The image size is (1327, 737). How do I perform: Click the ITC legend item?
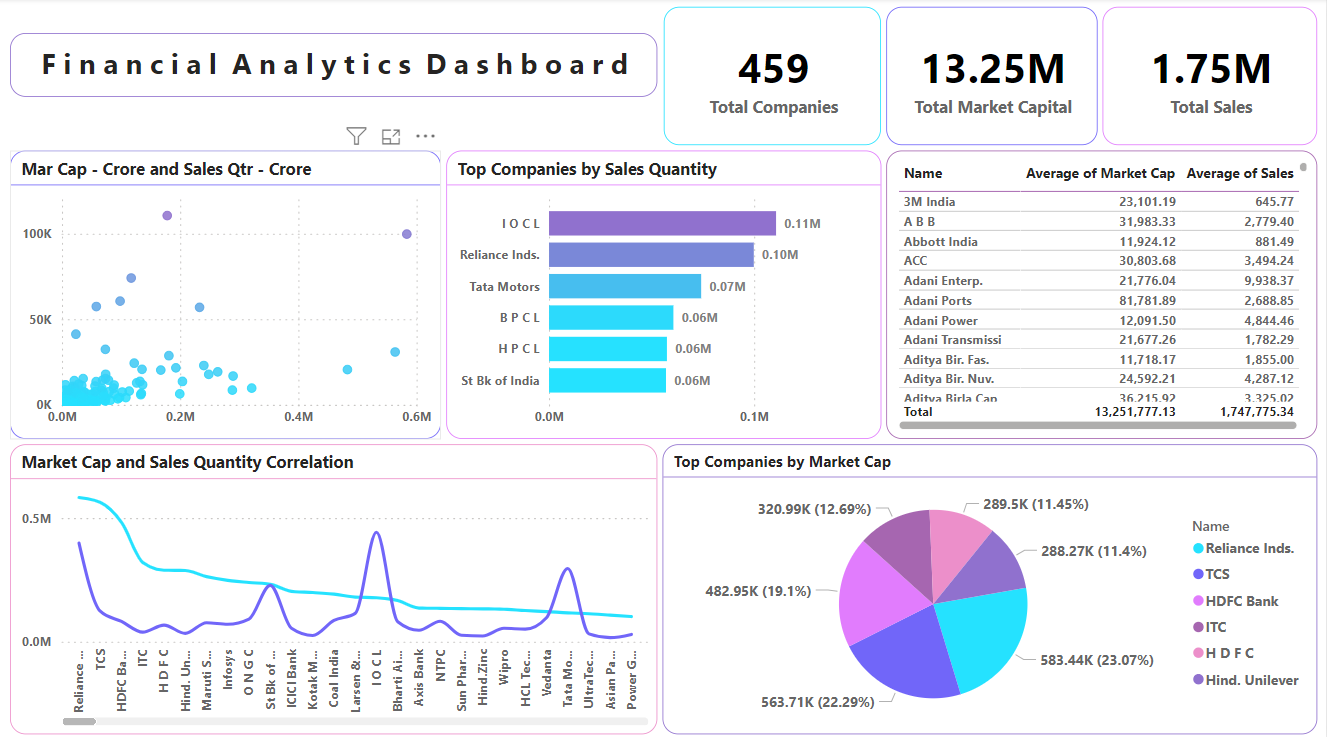pos(1215,627)
